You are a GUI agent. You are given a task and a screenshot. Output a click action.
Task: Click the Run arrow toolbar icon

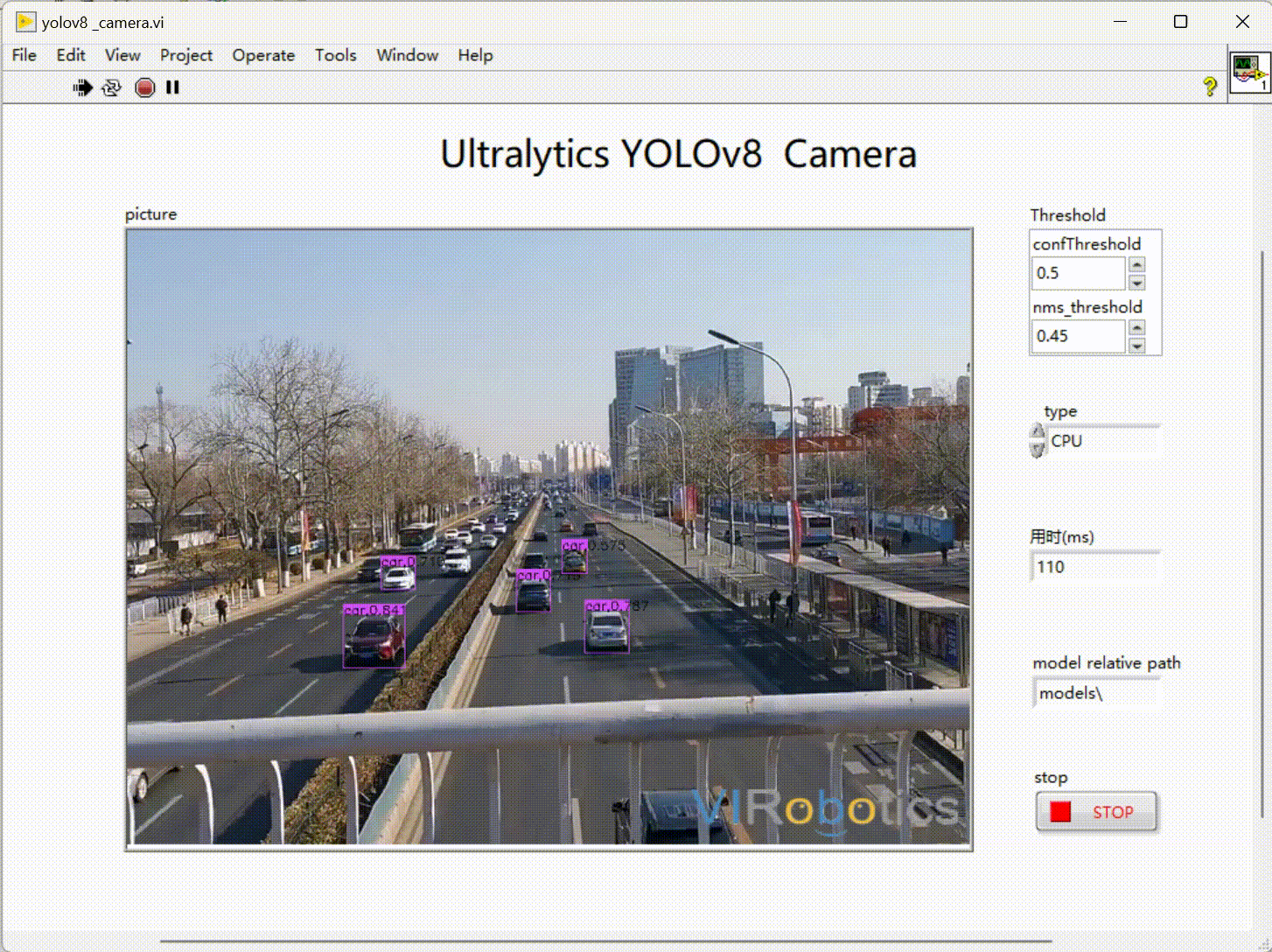(82, 87)
